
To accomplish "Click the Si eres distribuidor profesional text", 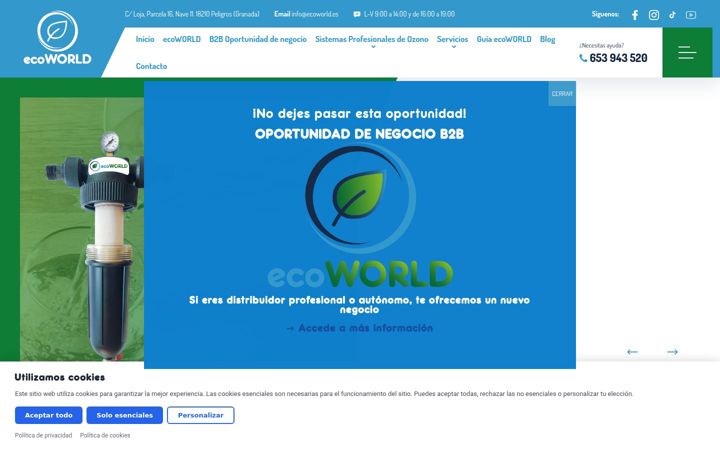I will [x=360, y=305].
